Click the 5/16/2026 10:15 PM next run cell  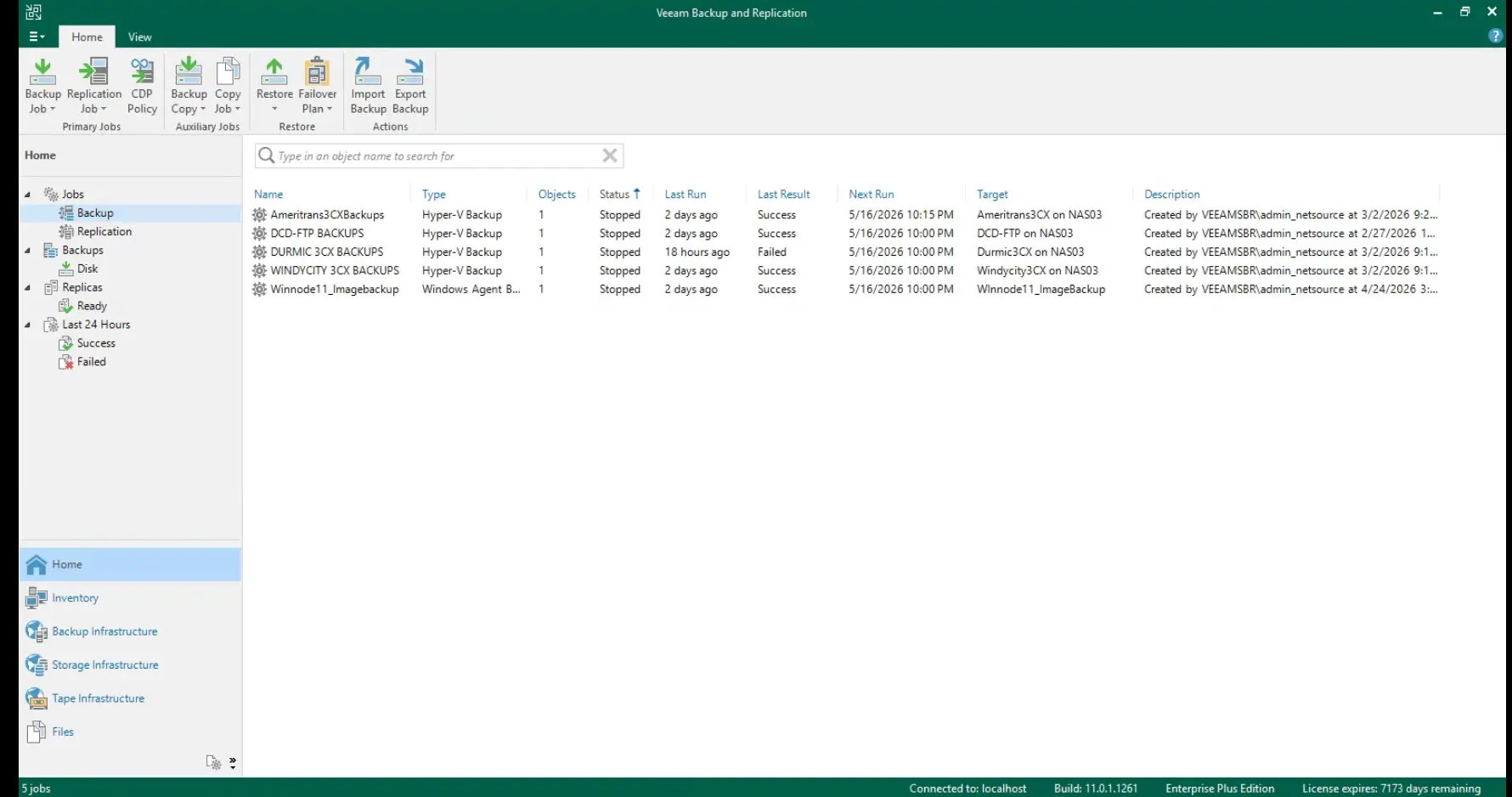click(x=901, y=215)
